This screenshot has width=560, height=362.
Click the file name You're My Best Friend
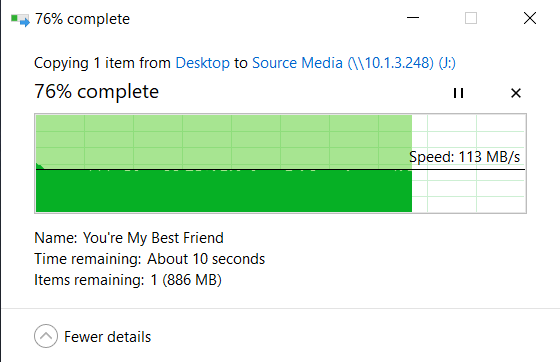[153, 238]
